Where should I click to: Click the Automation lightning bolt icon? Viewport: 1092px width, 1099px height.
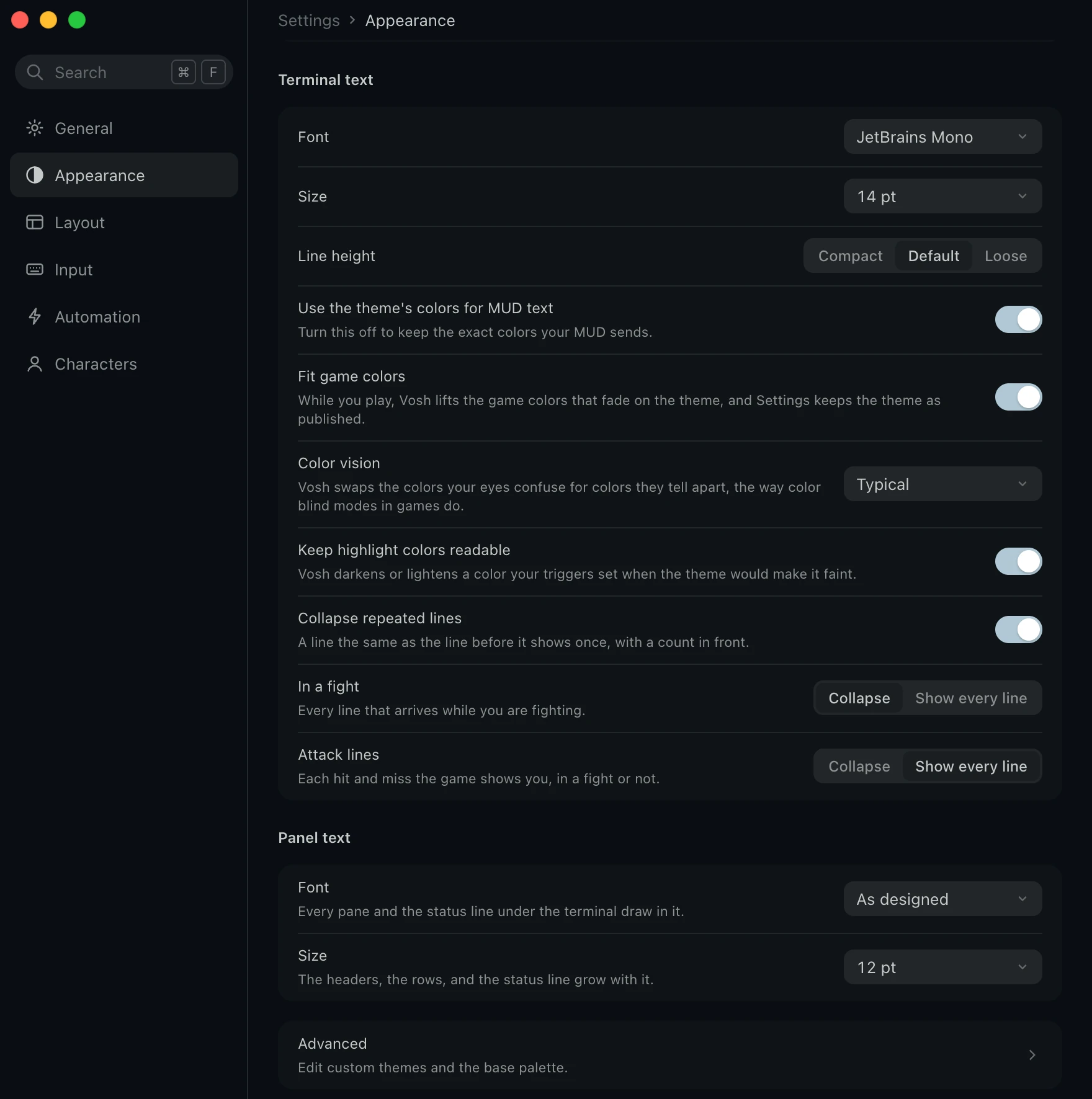pos(35,317)
